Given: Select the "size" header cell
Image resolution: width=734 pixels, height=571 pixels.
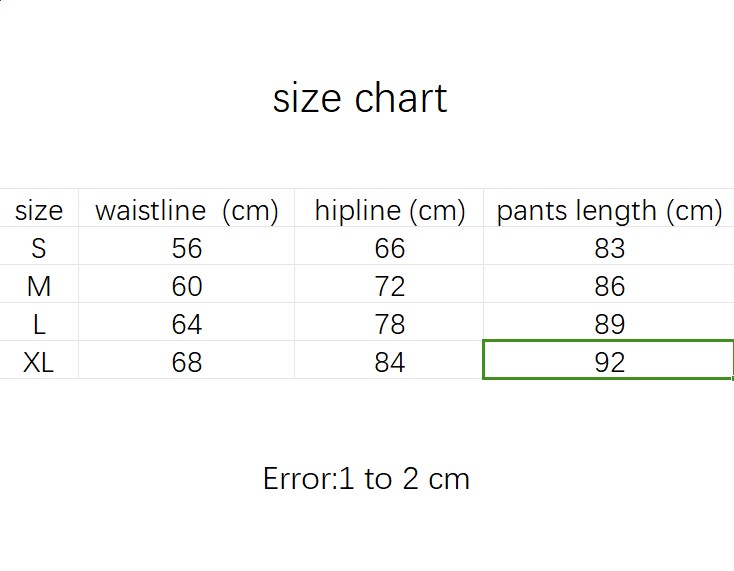Looking at the screenshot, I should [x=39, y=210].
